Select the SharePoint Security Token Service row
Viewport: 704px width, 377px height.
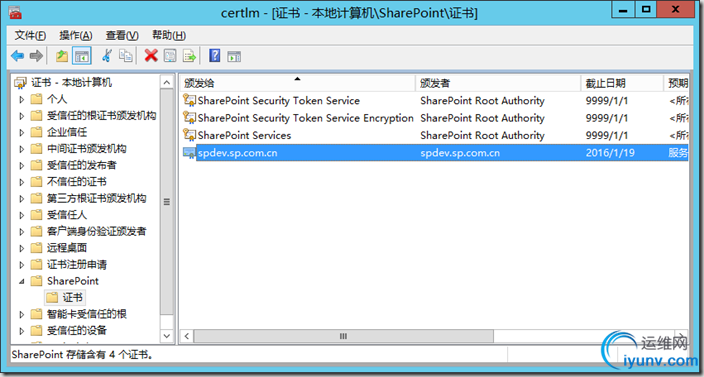(434, 101)
